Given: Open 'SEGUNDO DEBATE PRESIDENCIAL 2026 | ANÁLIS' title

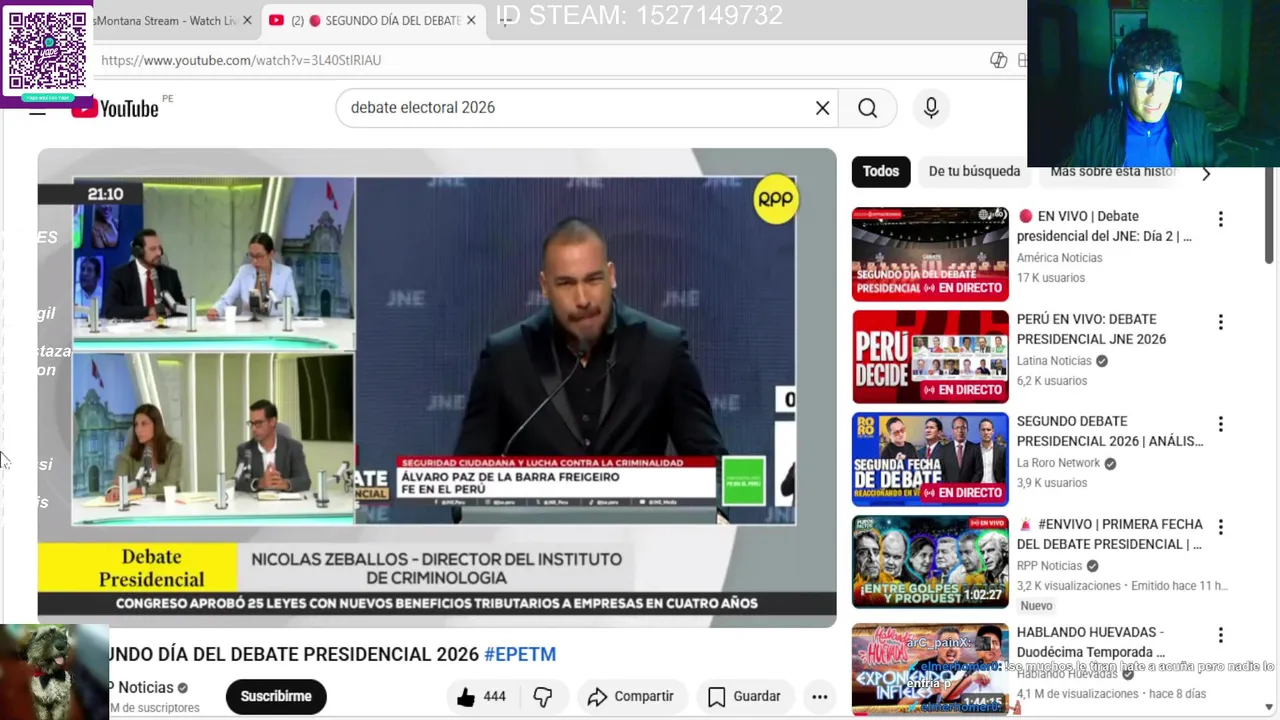Looking at the screenshot, I should (1110, 431).
